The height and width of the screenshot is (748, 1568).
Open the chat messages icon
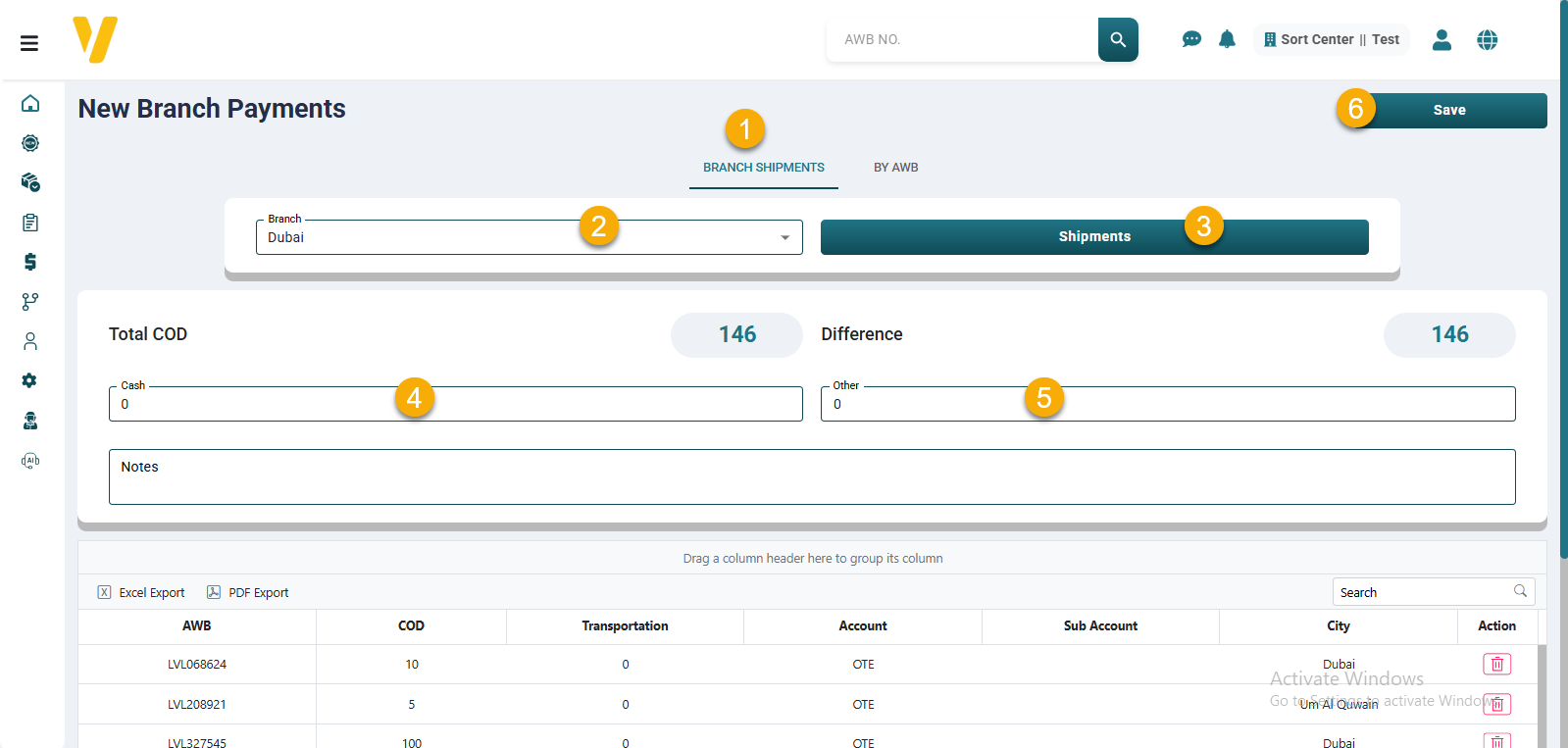tap(1191, 39)
